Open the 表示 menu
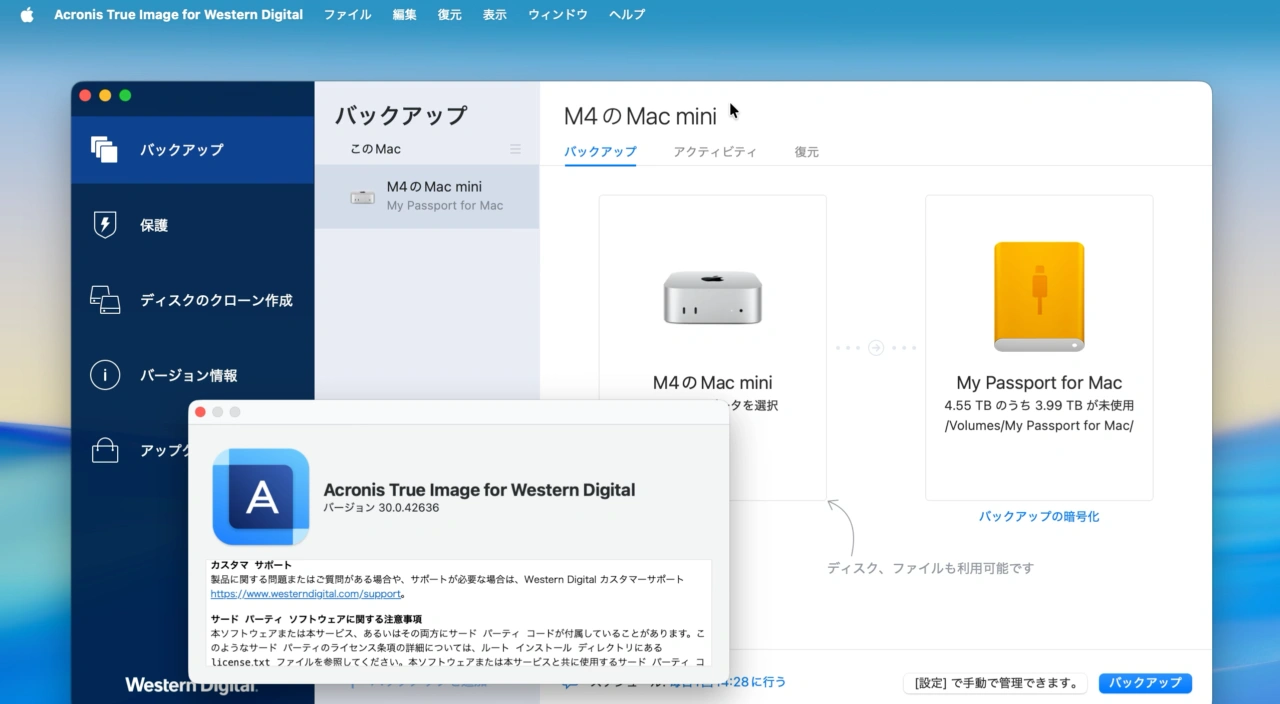The width and height of the screenshot is (1280, 704). tap(495, 15)
